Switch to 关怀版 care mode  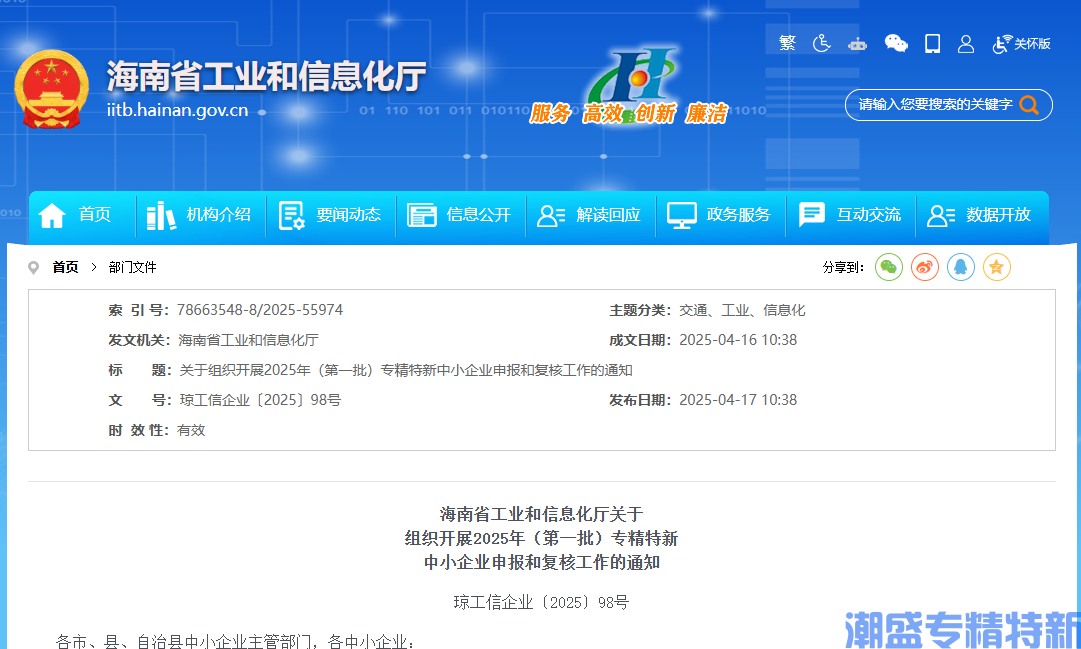(1021, 43)
